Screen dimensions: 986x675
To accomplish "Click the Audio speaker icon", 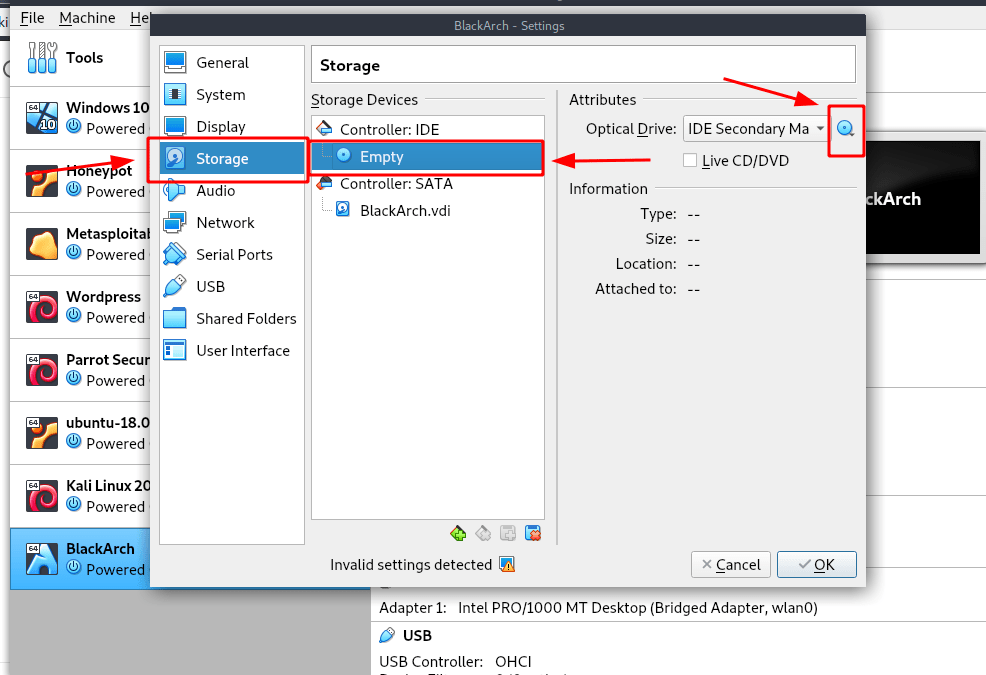I will click(175, 191).
